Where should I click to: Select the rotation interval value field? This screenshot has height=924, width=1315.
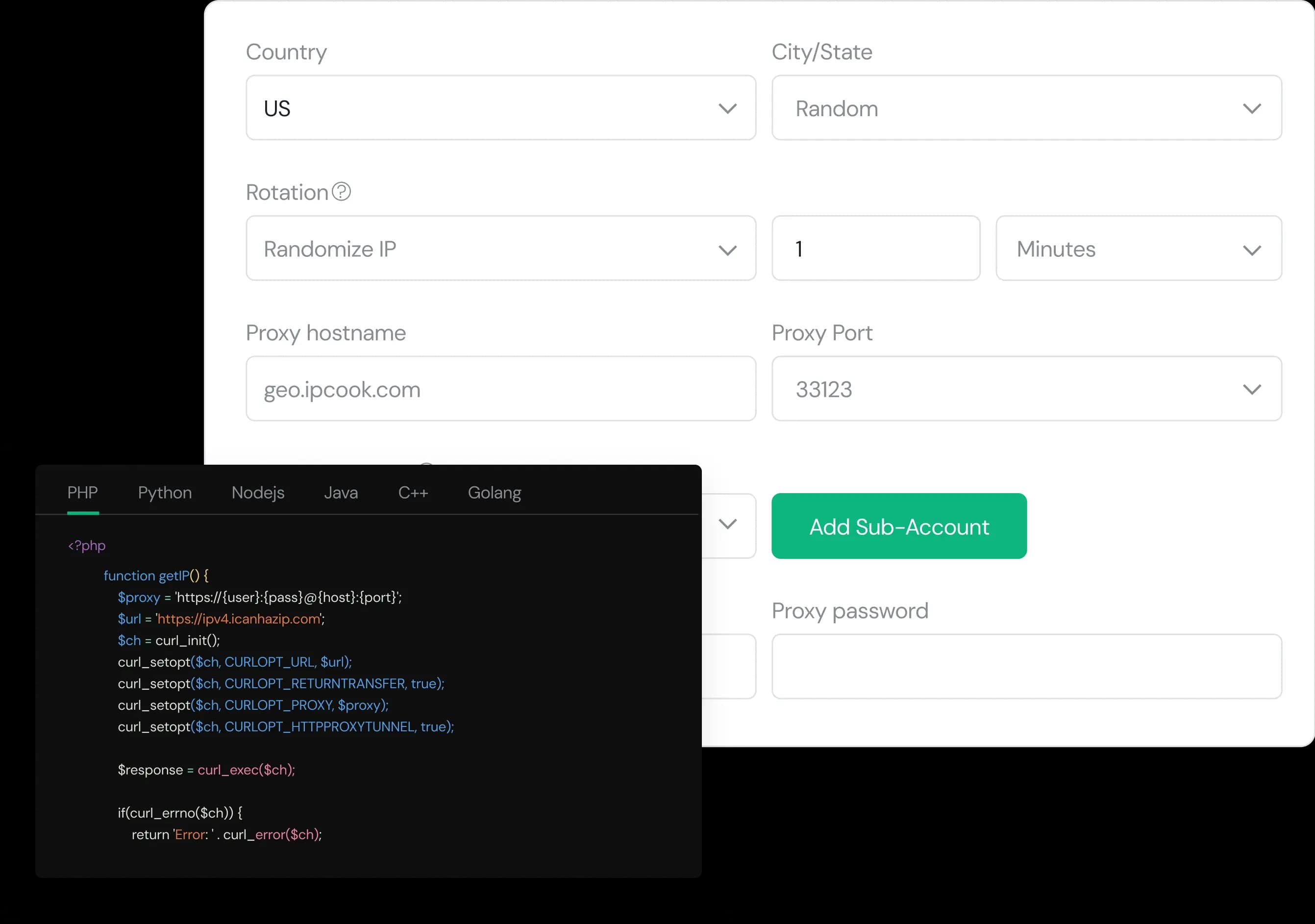(876, 249)
